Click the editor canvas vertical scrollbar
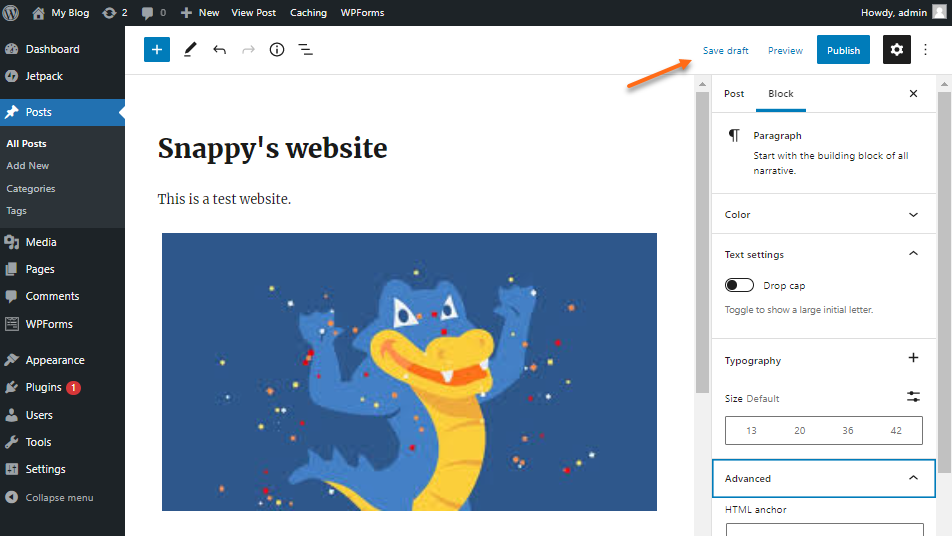 tap(702, 243)
